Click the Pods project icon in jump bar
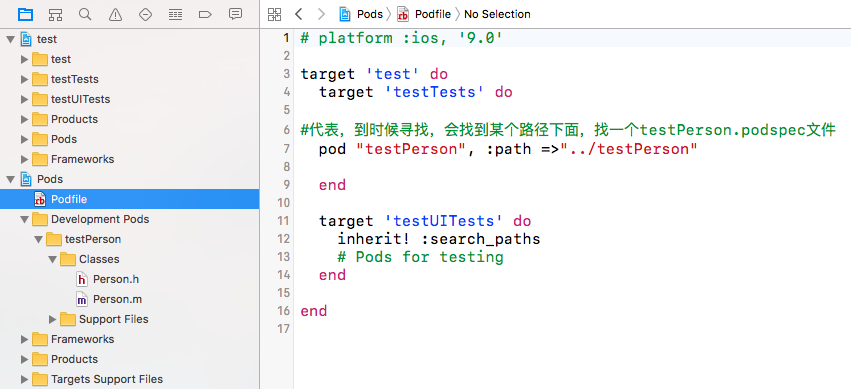851x389 pixels. [x=345, y=14]
